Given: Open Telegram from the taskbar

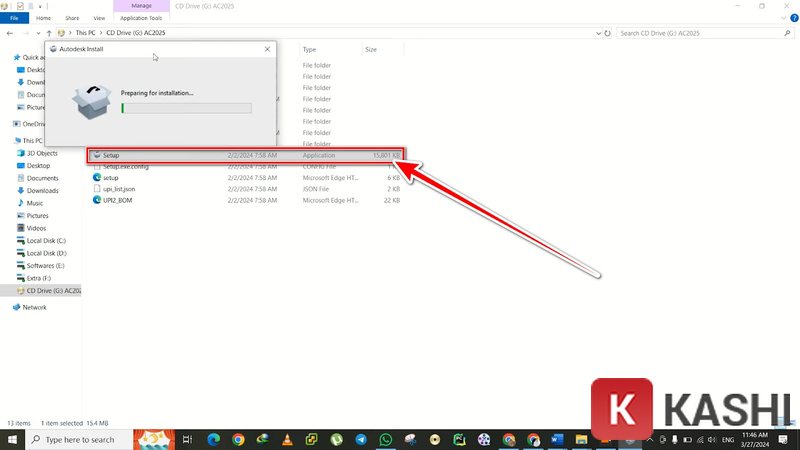Looking at the screenshot, I should click(361, 439).
